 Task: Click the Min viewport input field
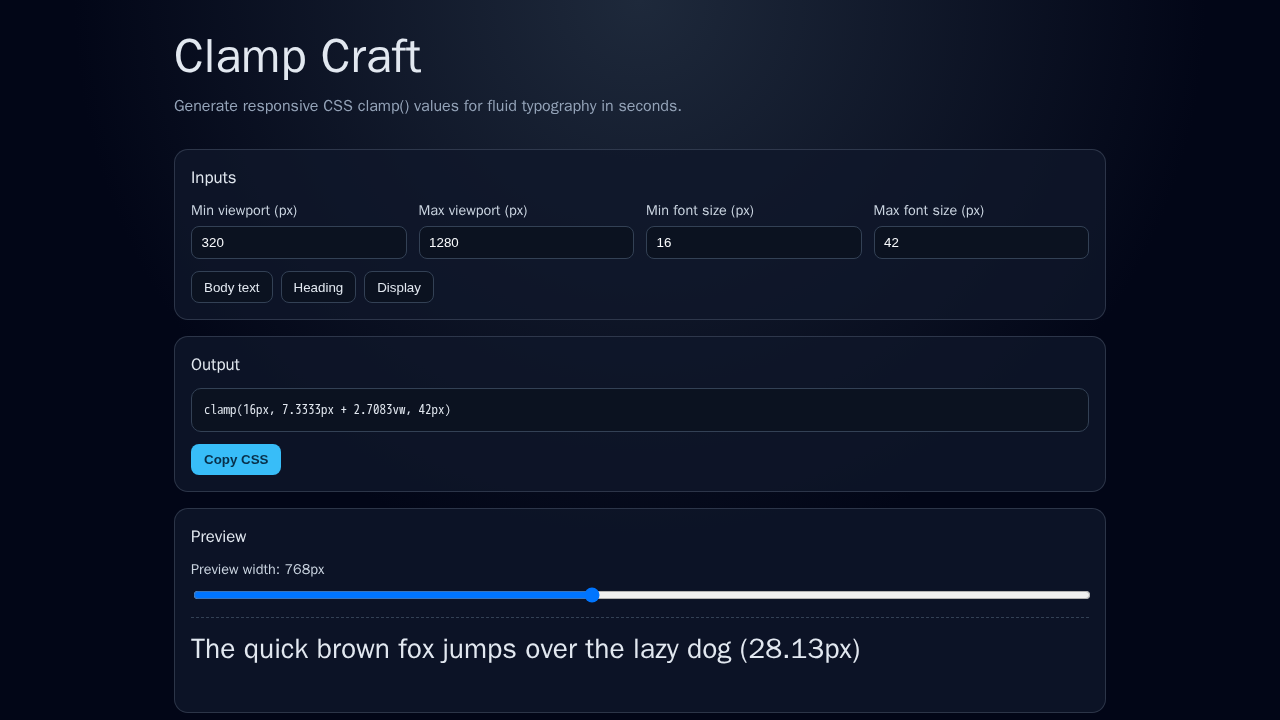point(298,242)
